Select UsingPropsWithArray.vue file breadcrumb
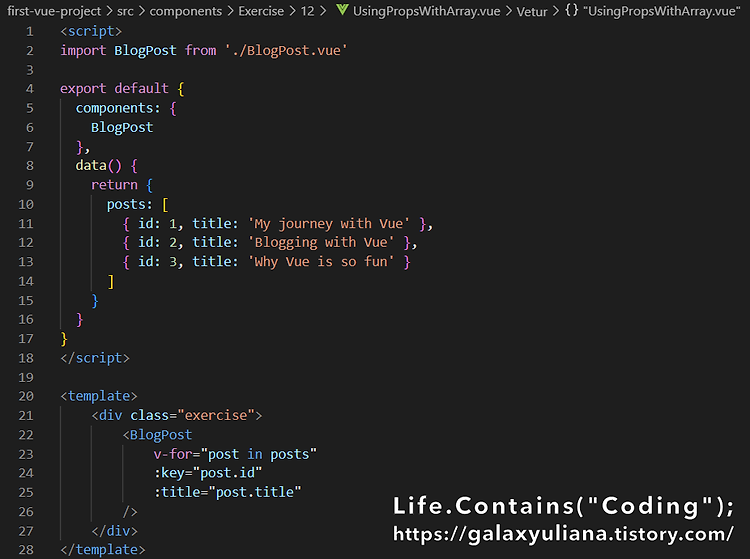 [x=426, y=11]
